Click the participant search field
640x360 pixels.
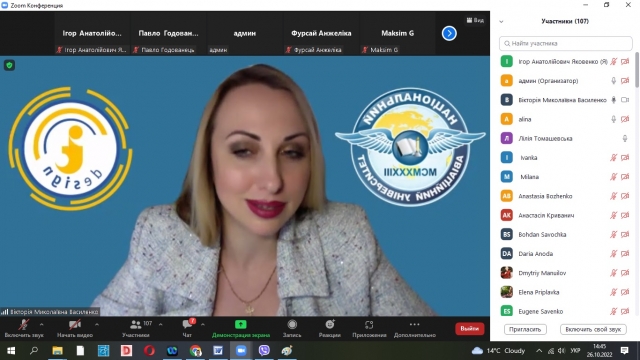[566, 43]
